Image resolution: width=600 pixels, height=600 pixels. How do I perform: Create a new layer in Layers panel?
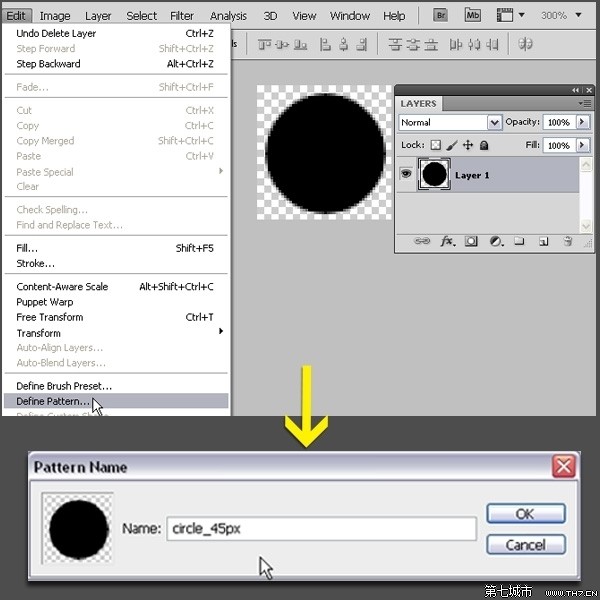[543, 241]
